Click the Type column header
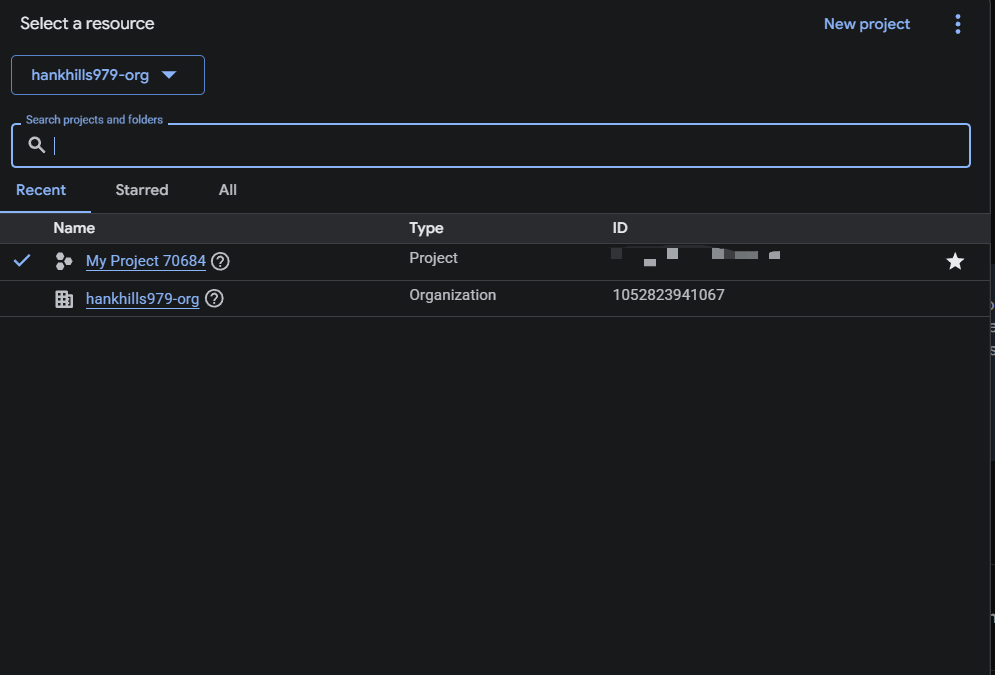995x675 pixels. tap(426, 228)
